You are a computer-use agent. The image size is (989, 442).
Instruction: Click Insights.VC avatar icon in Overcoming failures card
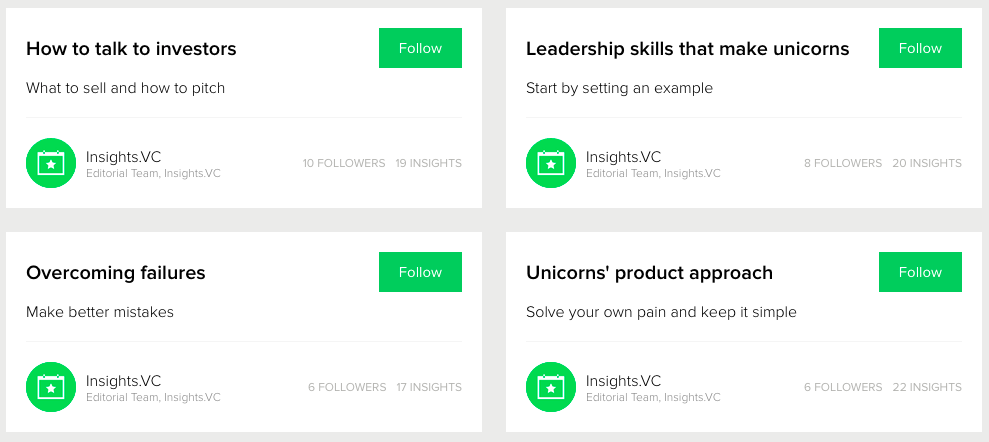[x=51, y=387]
